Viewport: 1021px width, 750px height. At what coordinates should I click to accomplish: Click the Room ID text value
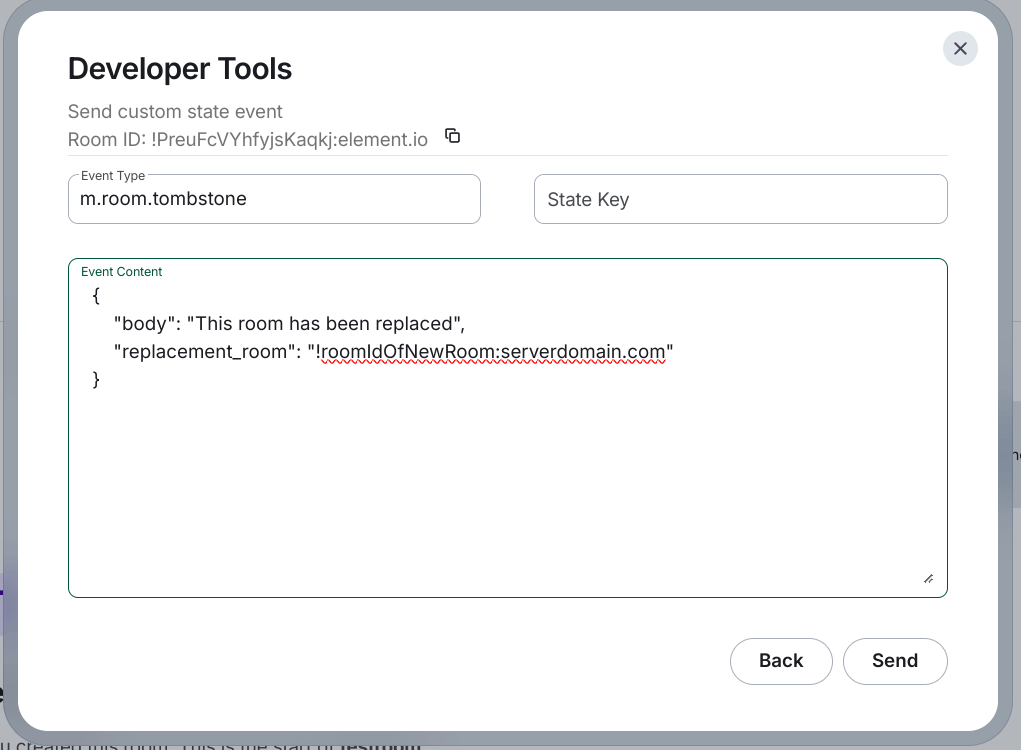290,140
